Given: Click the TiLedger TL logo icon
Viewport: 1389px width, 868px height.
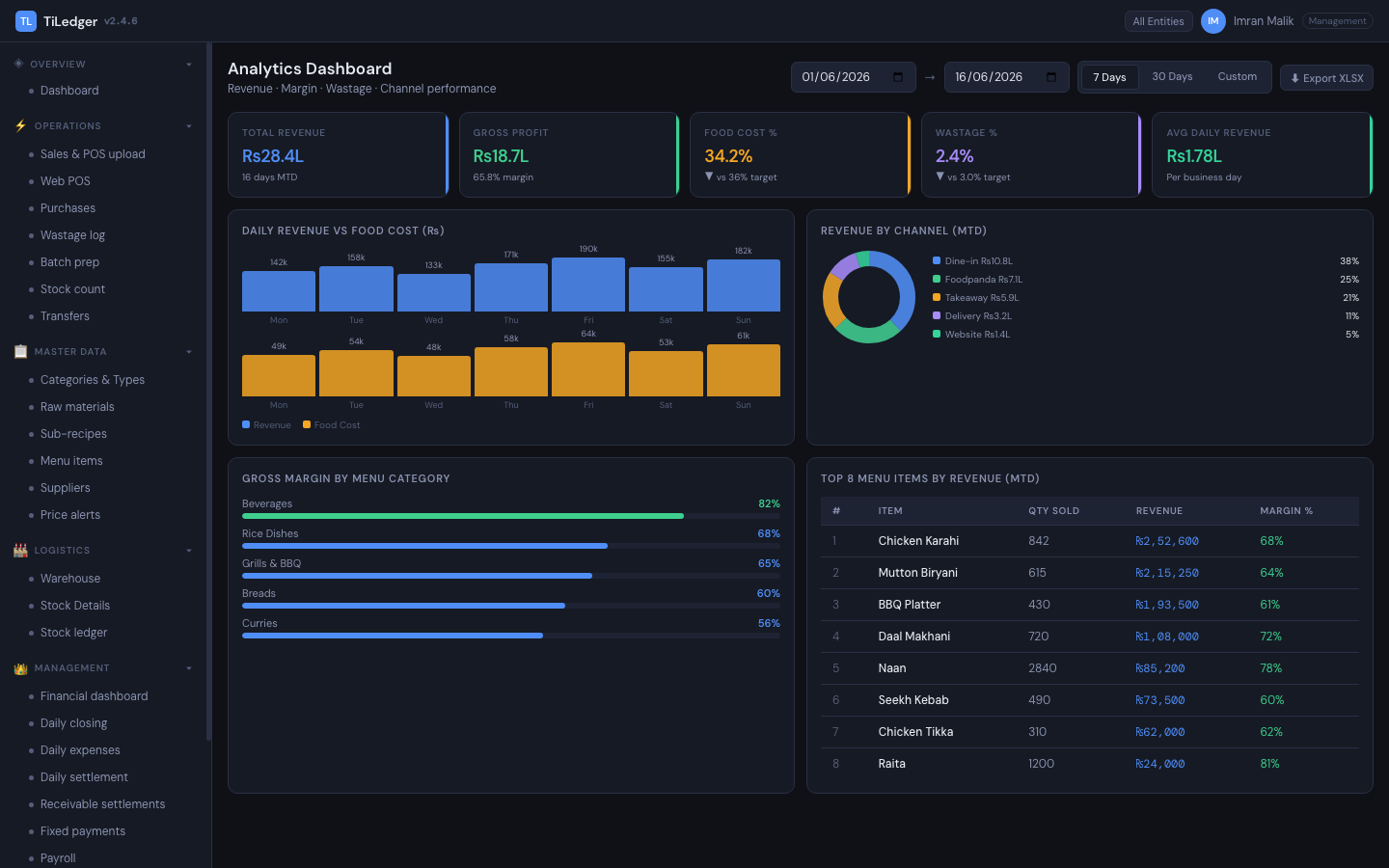Looking at the screenshot, I should click(x=26, y=21).
